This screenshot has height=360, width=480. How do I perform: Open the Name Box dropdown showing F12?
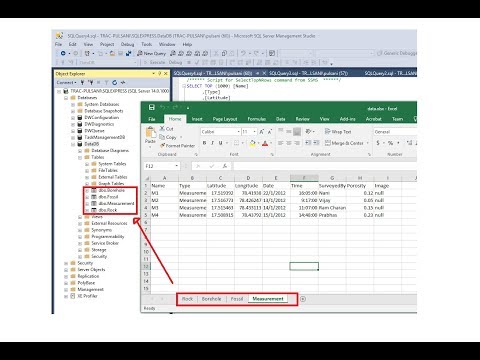coord(176,166)
